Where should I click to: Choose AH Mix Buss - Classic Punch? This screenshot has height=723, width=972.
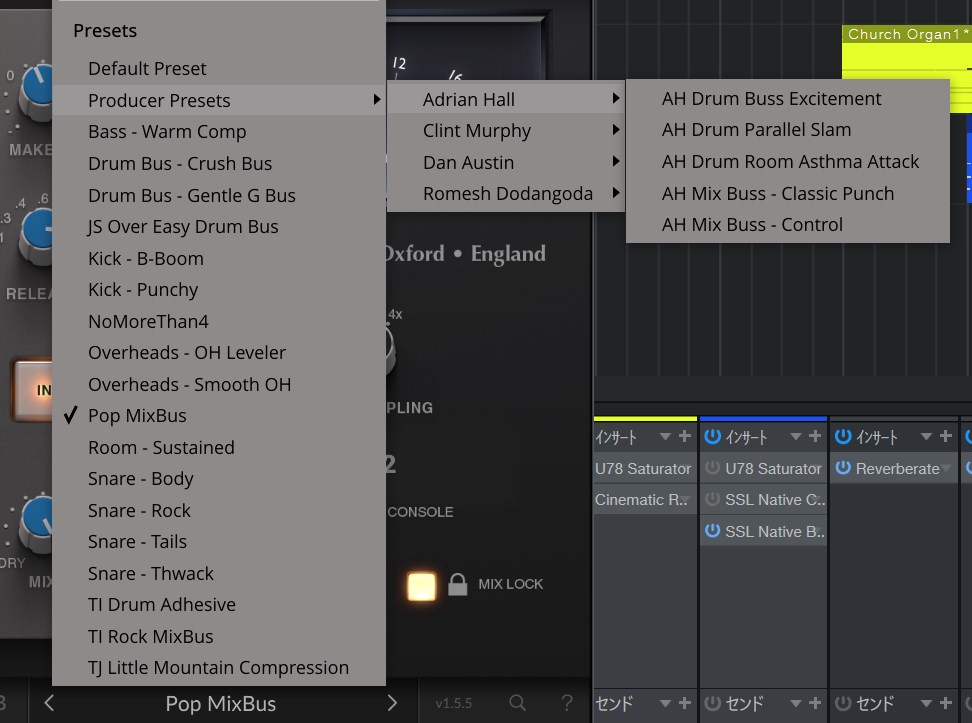[777, 194]
